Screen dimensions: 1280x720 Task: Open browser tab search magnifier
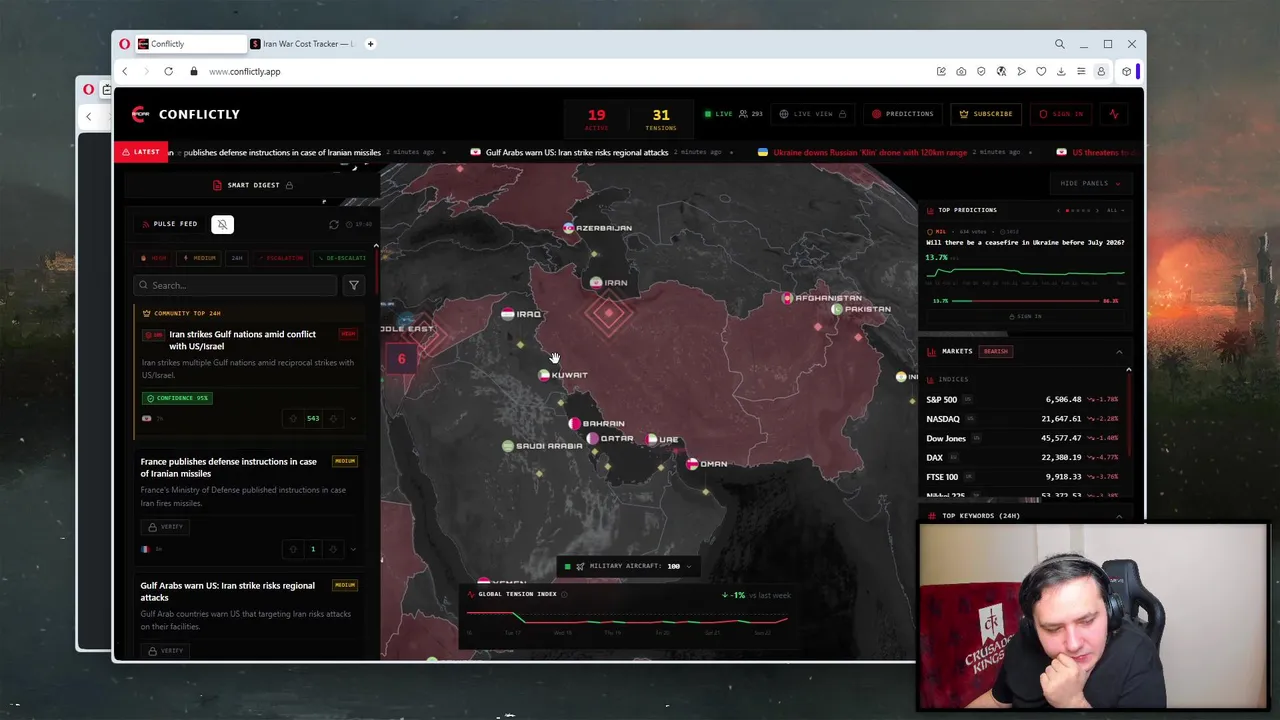click(1059, 44)
